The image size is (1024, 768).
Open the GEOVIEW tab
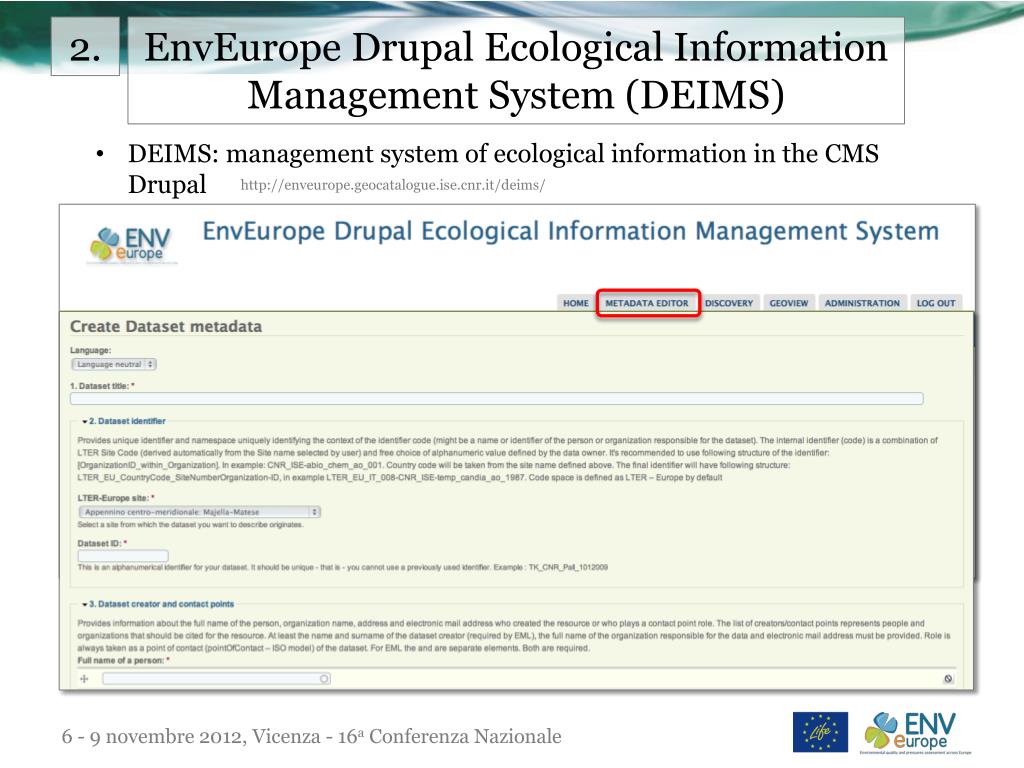(788, 303)
